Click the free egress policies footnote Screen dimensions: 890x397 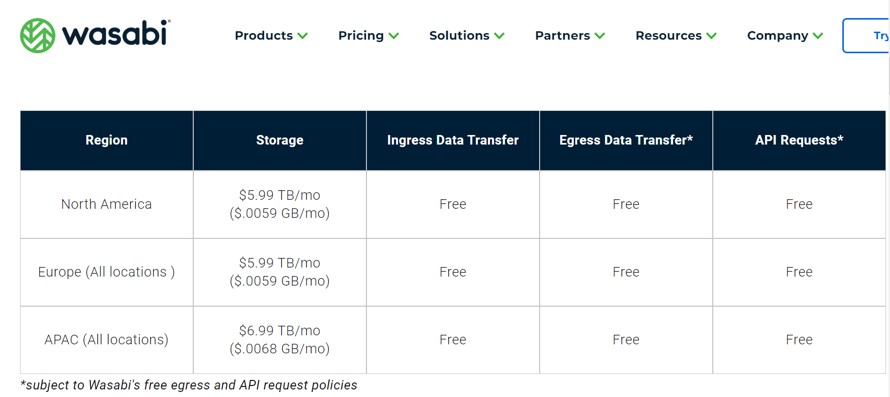pyautogui.click(x=188, y=385)
